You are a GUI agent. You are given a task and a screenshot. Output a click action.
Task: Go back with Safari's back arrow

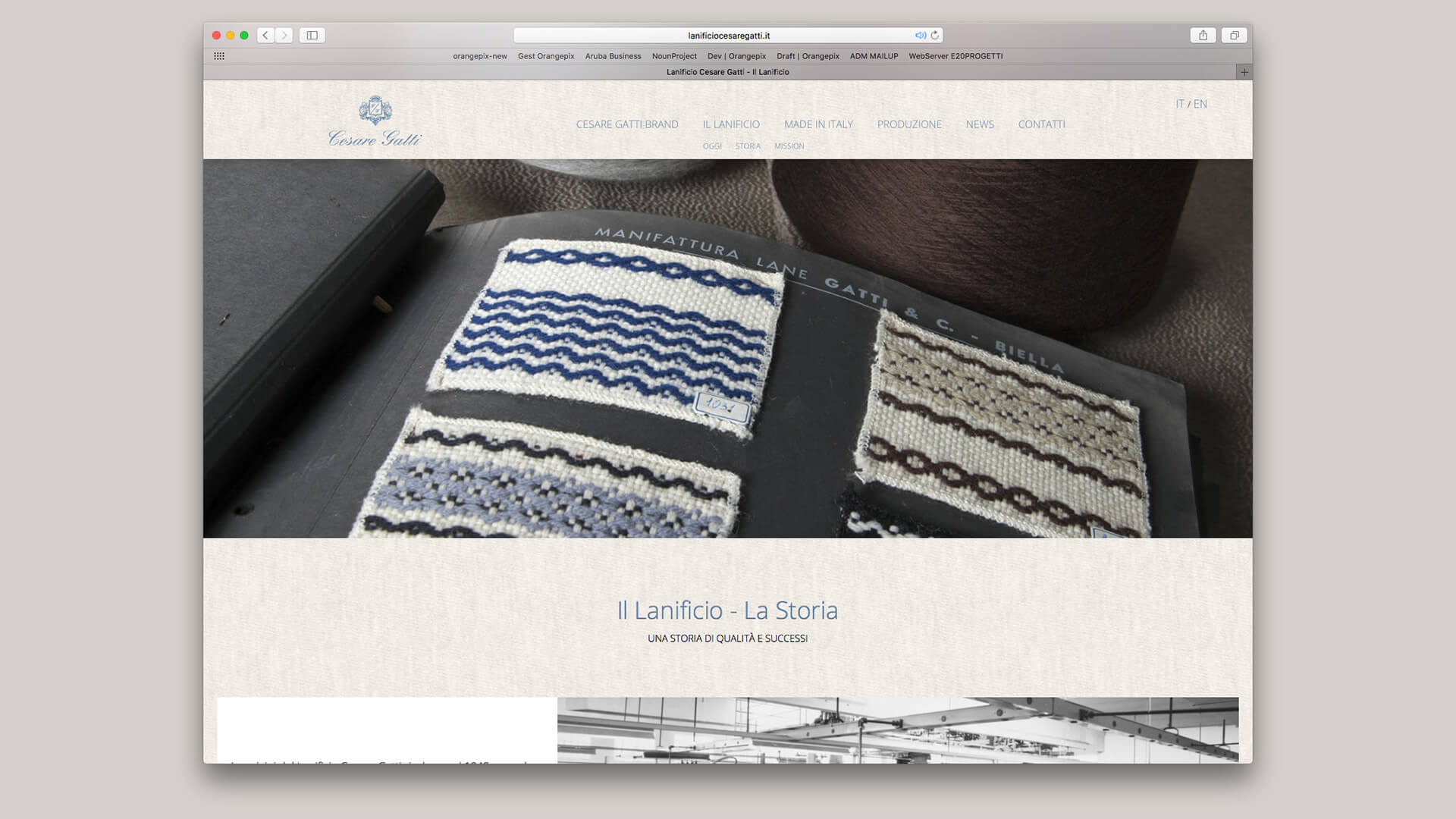tap(265, 35)
